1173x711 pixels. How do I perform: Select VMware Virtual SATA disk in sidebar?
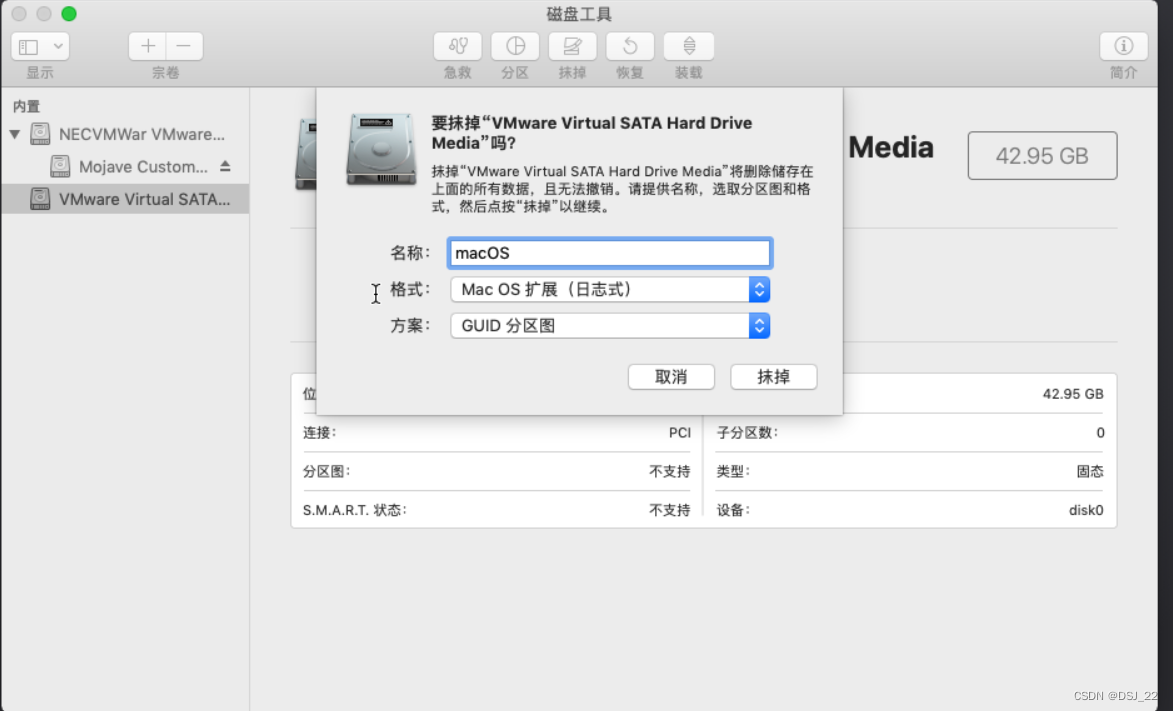[126, 198]
